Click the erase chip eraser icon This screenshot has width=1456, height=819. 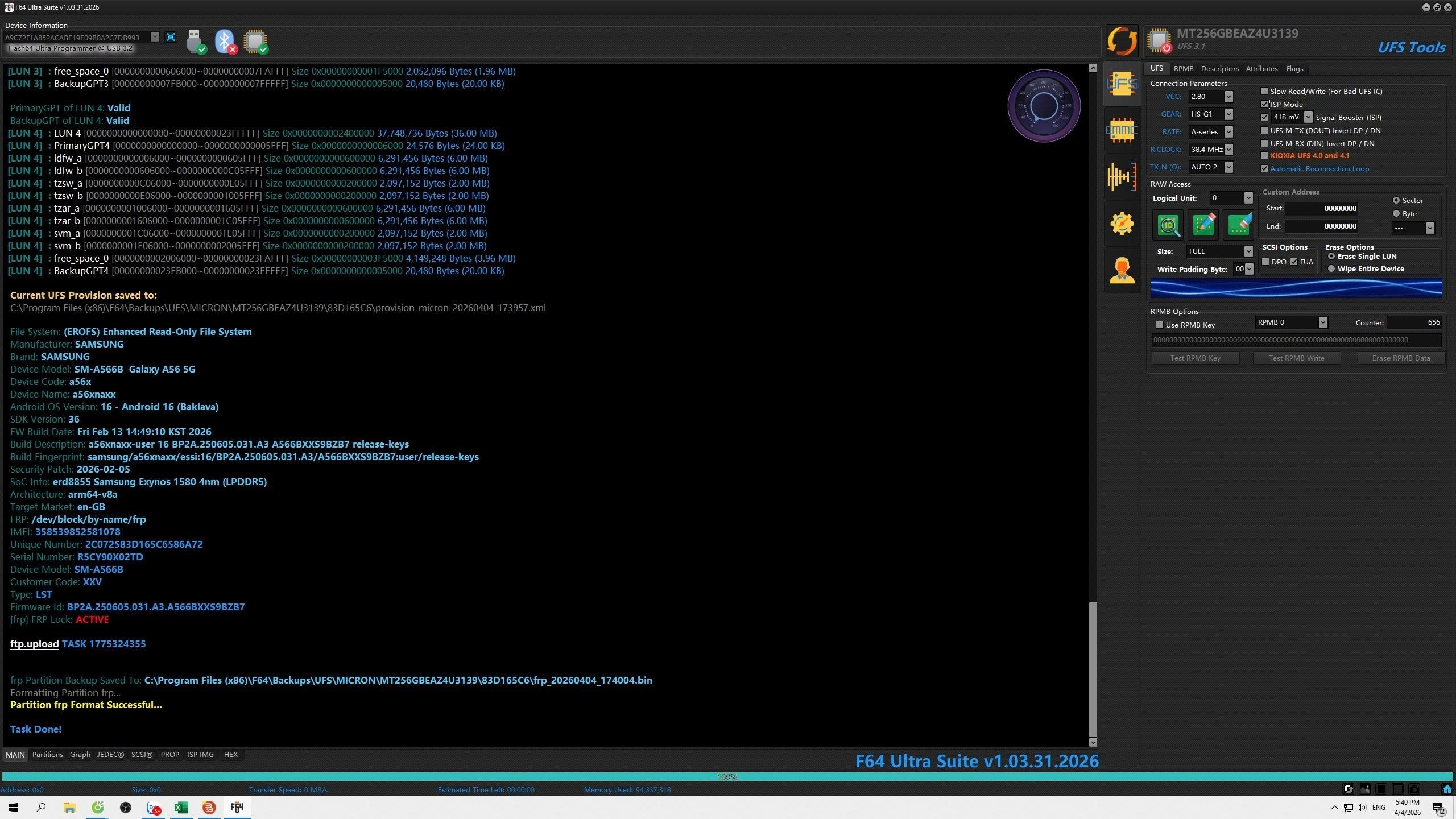(x=1239, y=225)
